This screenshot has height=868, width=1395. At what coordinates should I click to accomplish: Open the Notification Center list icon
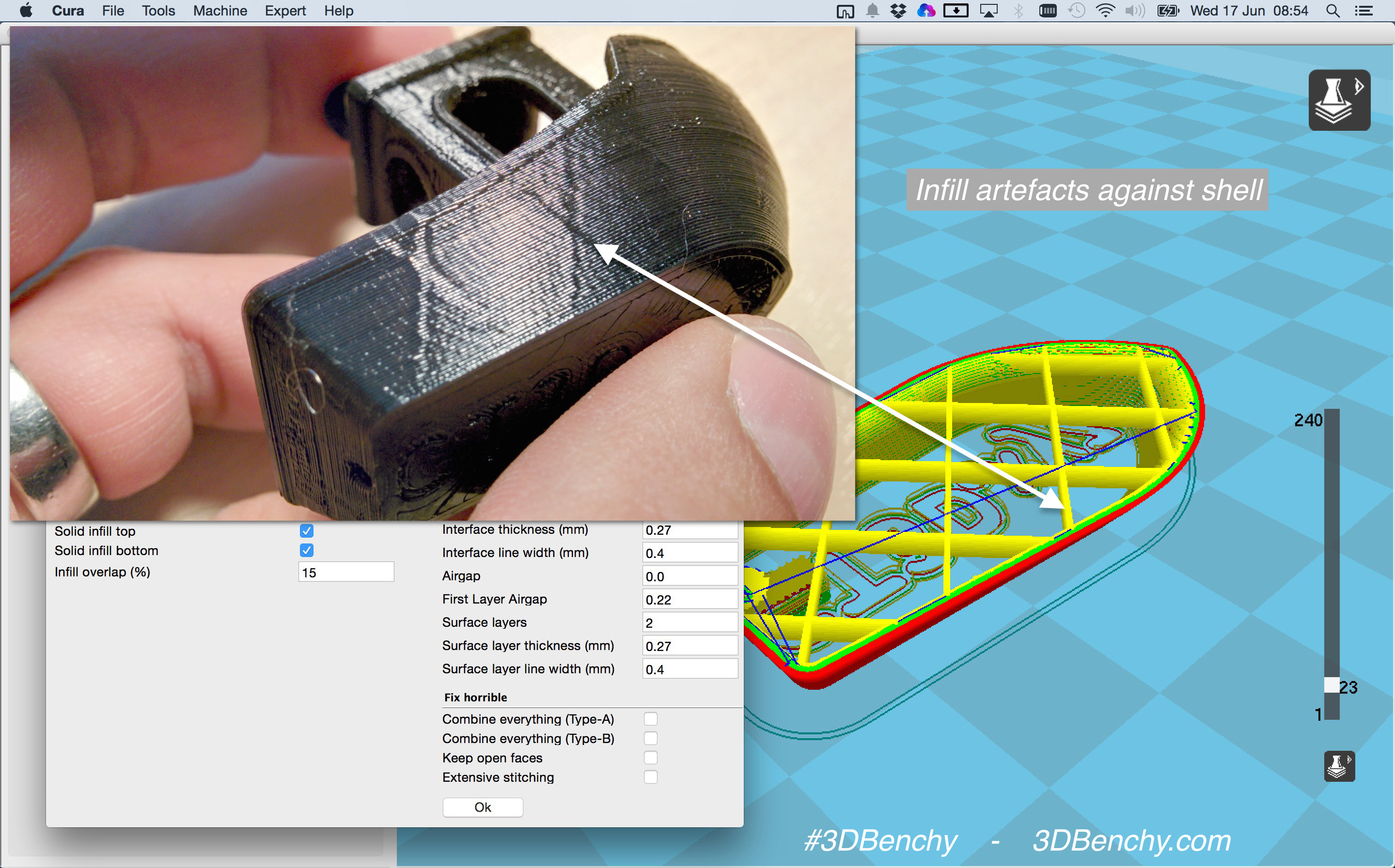1364,11
